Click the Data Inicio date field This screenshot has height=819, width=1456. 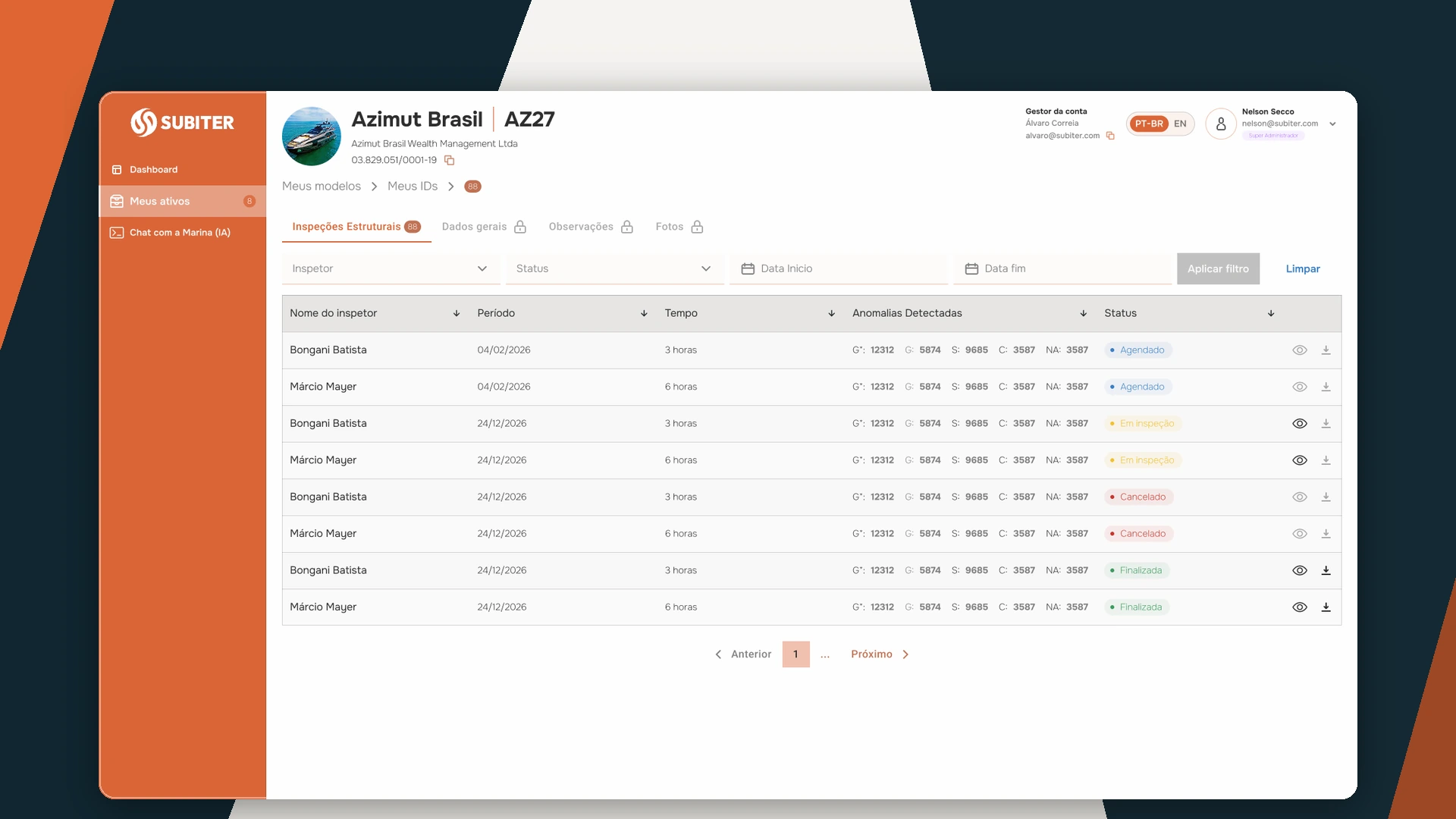839,268
